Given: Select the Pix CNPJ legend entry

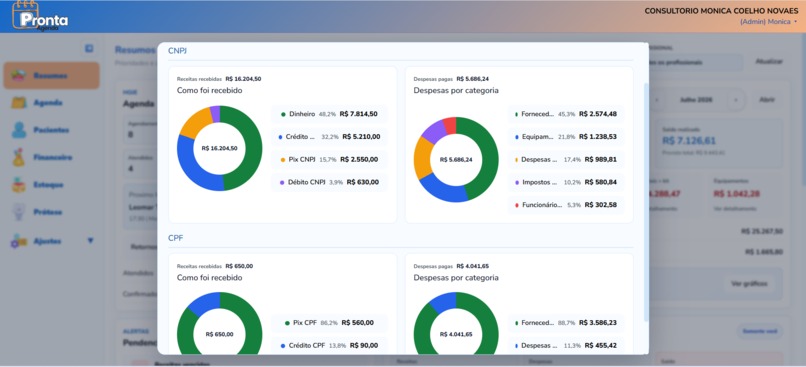Looking at the screenshot, I should click(x=329, y=159).
